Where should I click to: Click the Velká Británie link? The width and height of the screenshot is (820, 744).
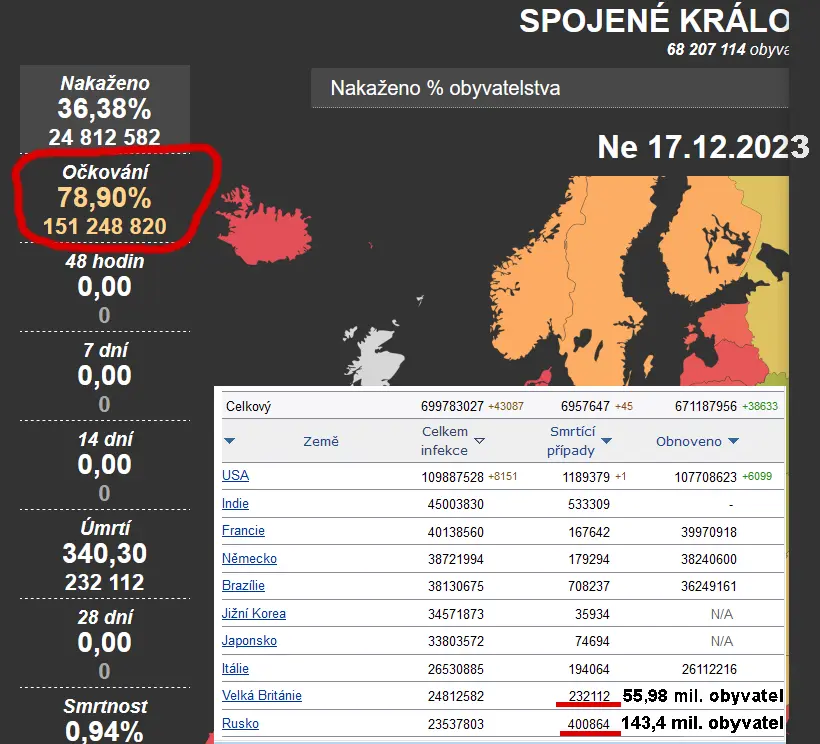coord(261,695)
